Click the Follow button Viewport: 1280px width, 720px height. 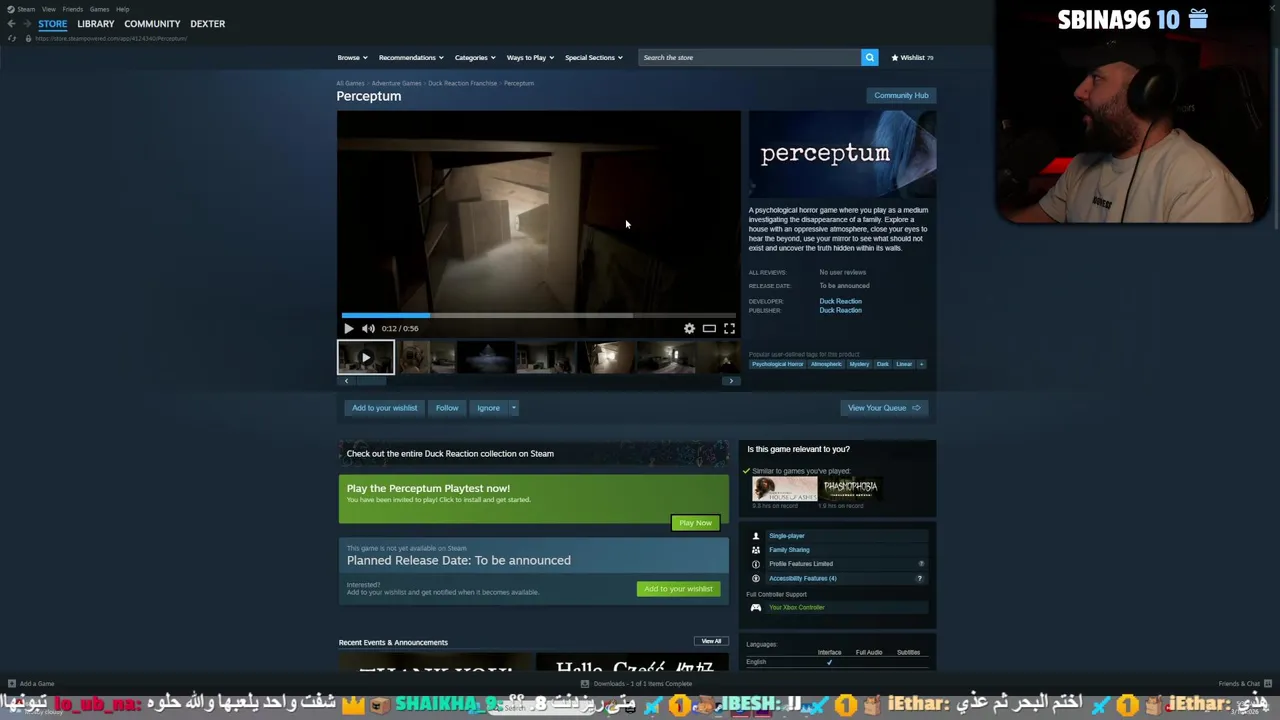[447, 408]
